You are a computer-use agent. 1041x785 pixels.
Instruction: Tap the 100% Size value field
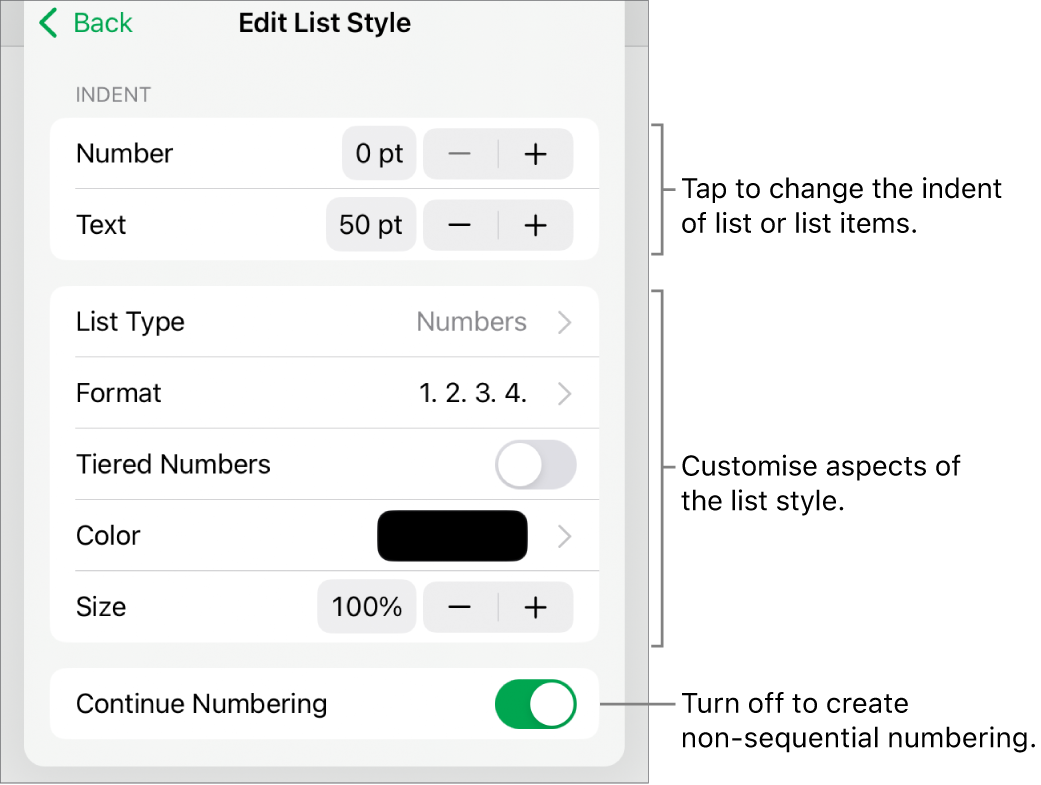[366, 606]
